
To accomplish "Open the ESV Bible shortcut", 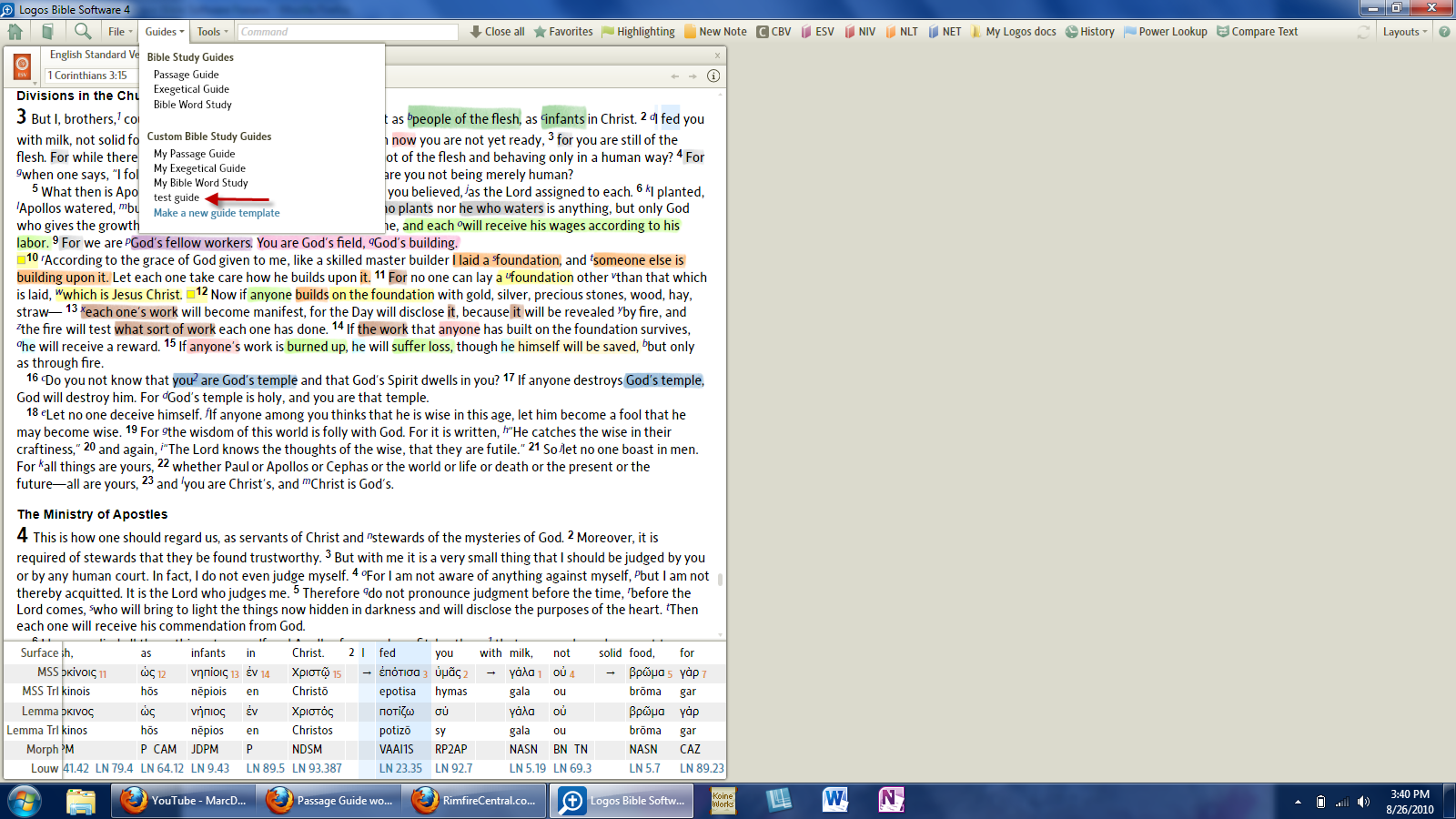I will pos(817,32).
